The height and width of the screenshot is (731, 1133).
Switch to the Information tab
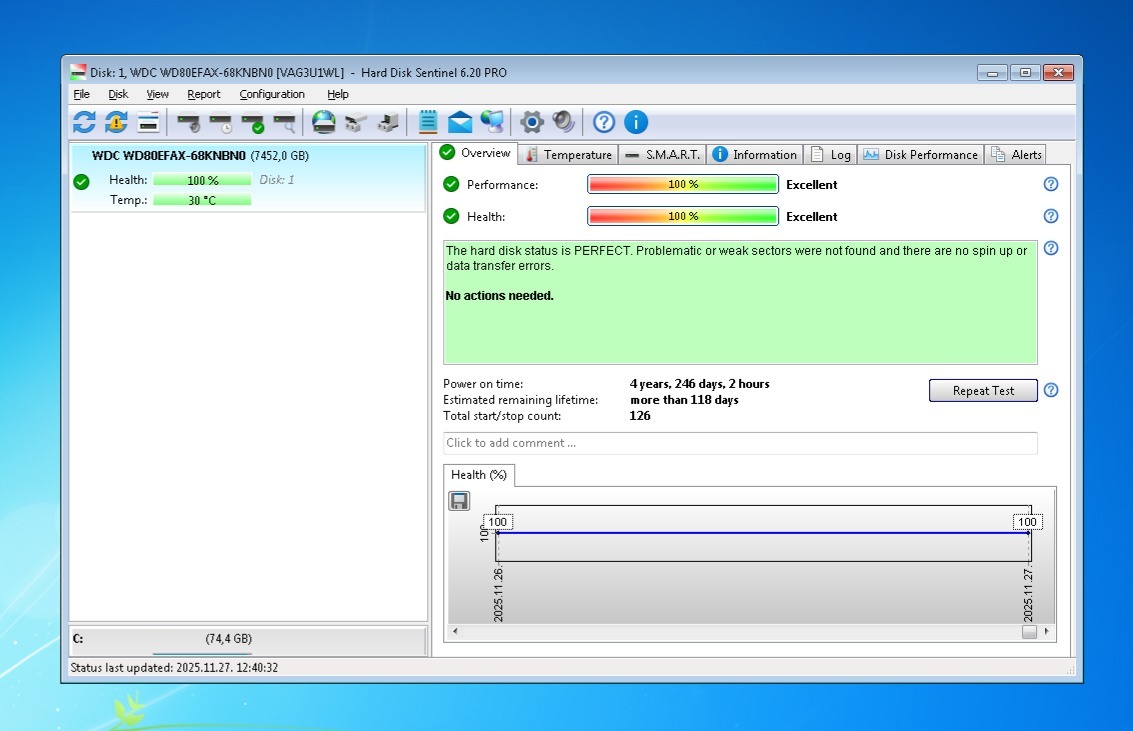click(754, 155)
